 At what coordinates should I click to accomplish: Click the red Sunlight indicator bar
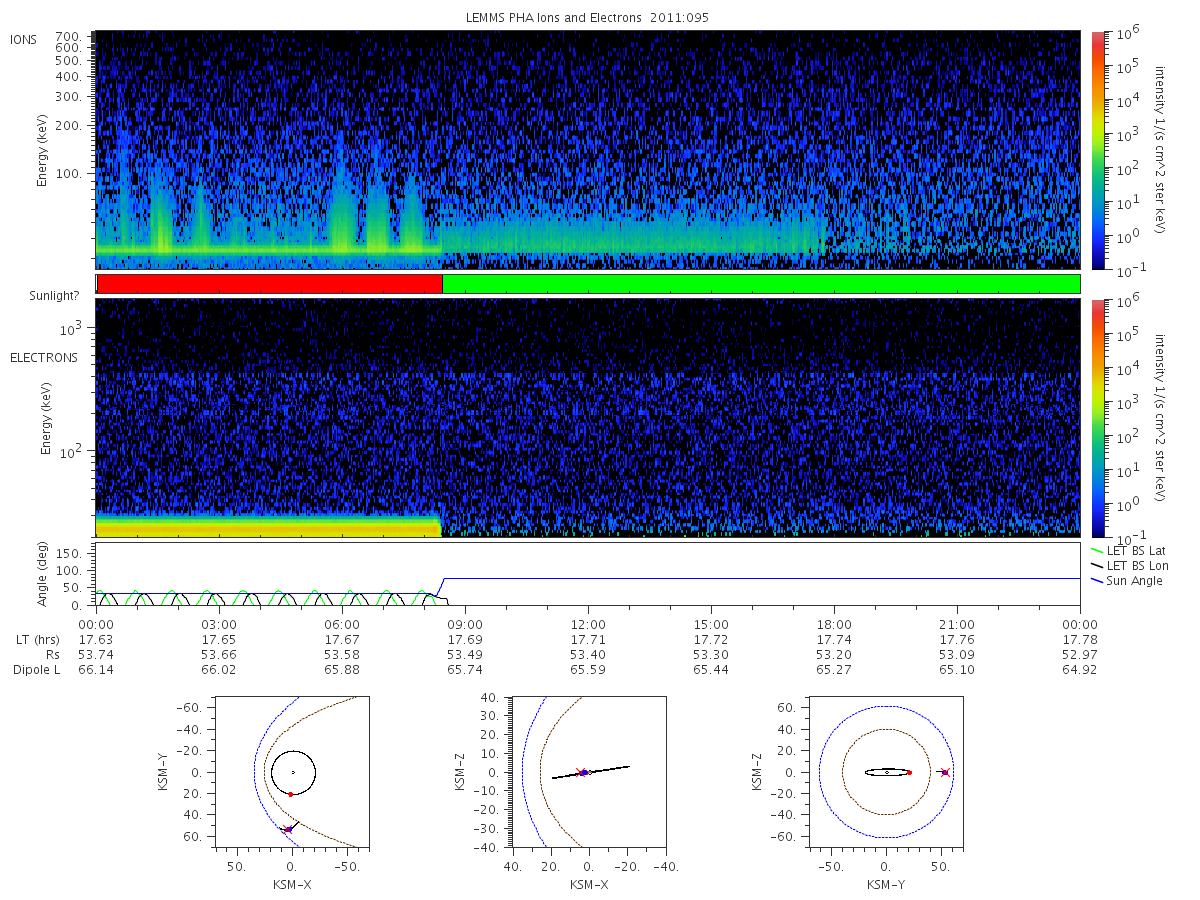[269, 284]
